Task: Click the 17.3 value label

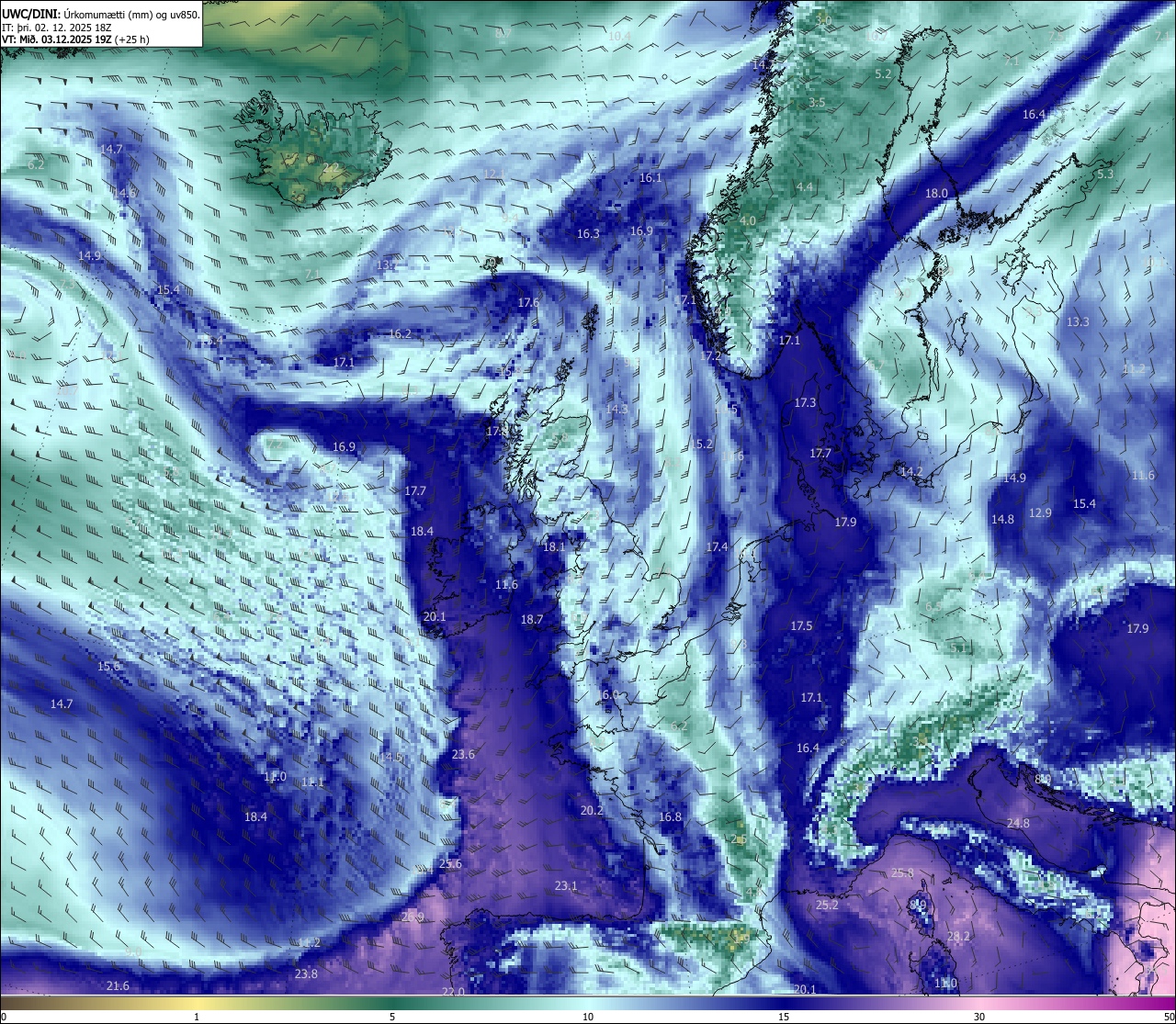Action: [x=805, y=402]
